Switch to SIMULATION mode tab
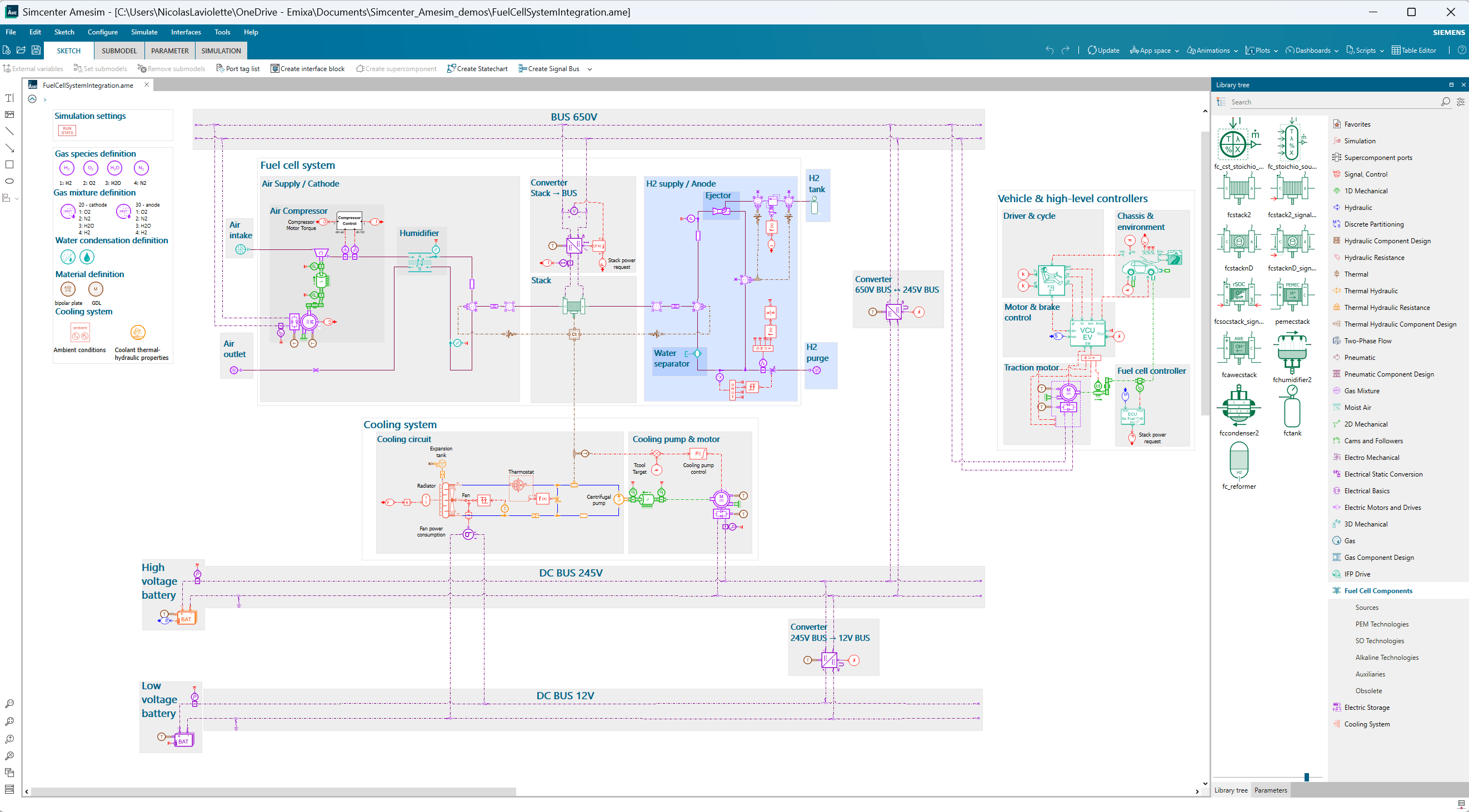 pos(221,51)
